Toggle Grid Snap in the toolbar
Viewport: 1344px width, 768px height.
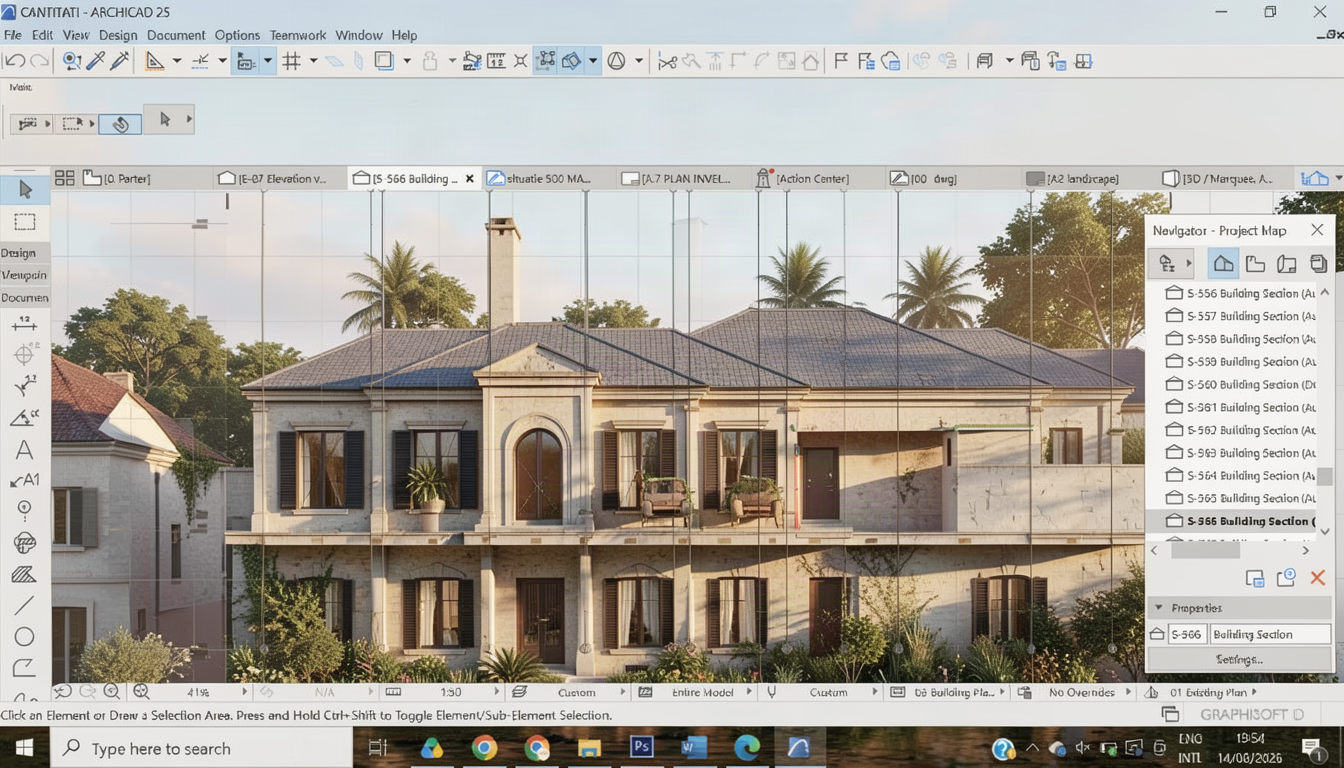[x=292, y=62]
